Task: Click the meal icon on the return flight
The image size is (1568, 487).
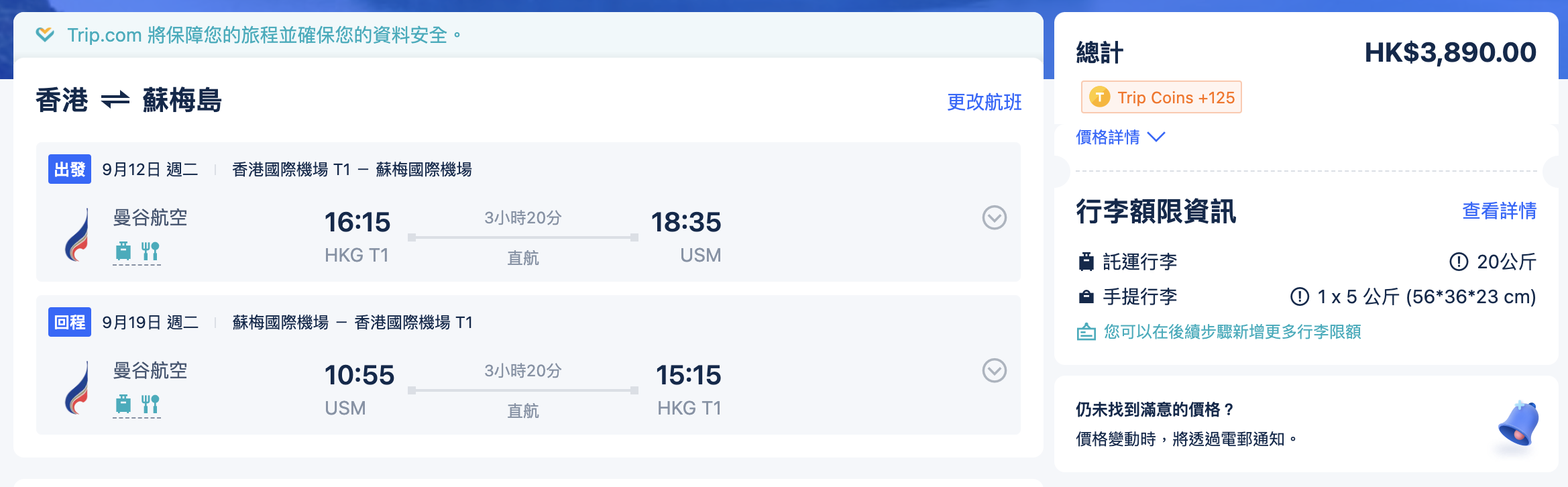Action: point(150,404)
